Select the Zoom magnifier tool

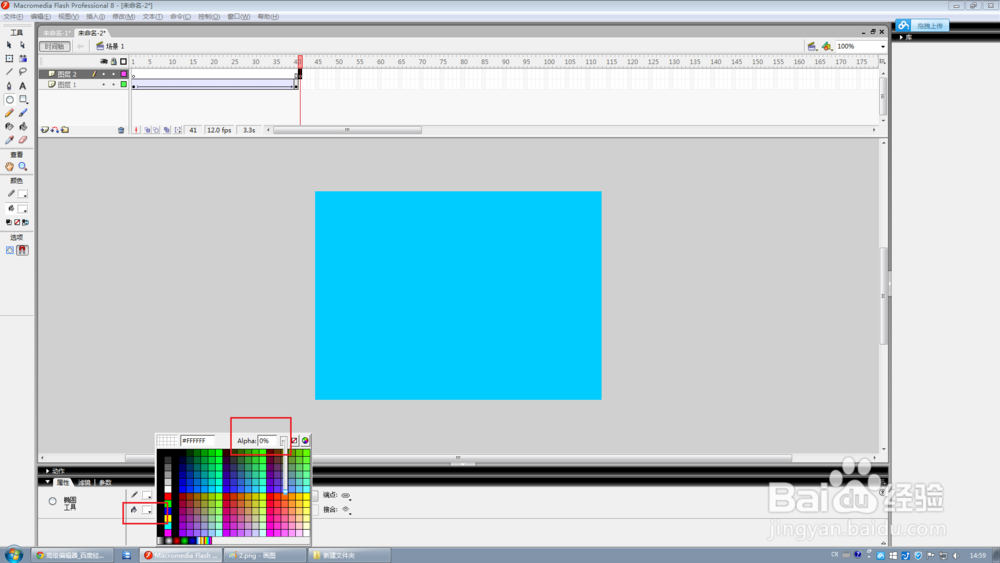(x=23, y=166)
